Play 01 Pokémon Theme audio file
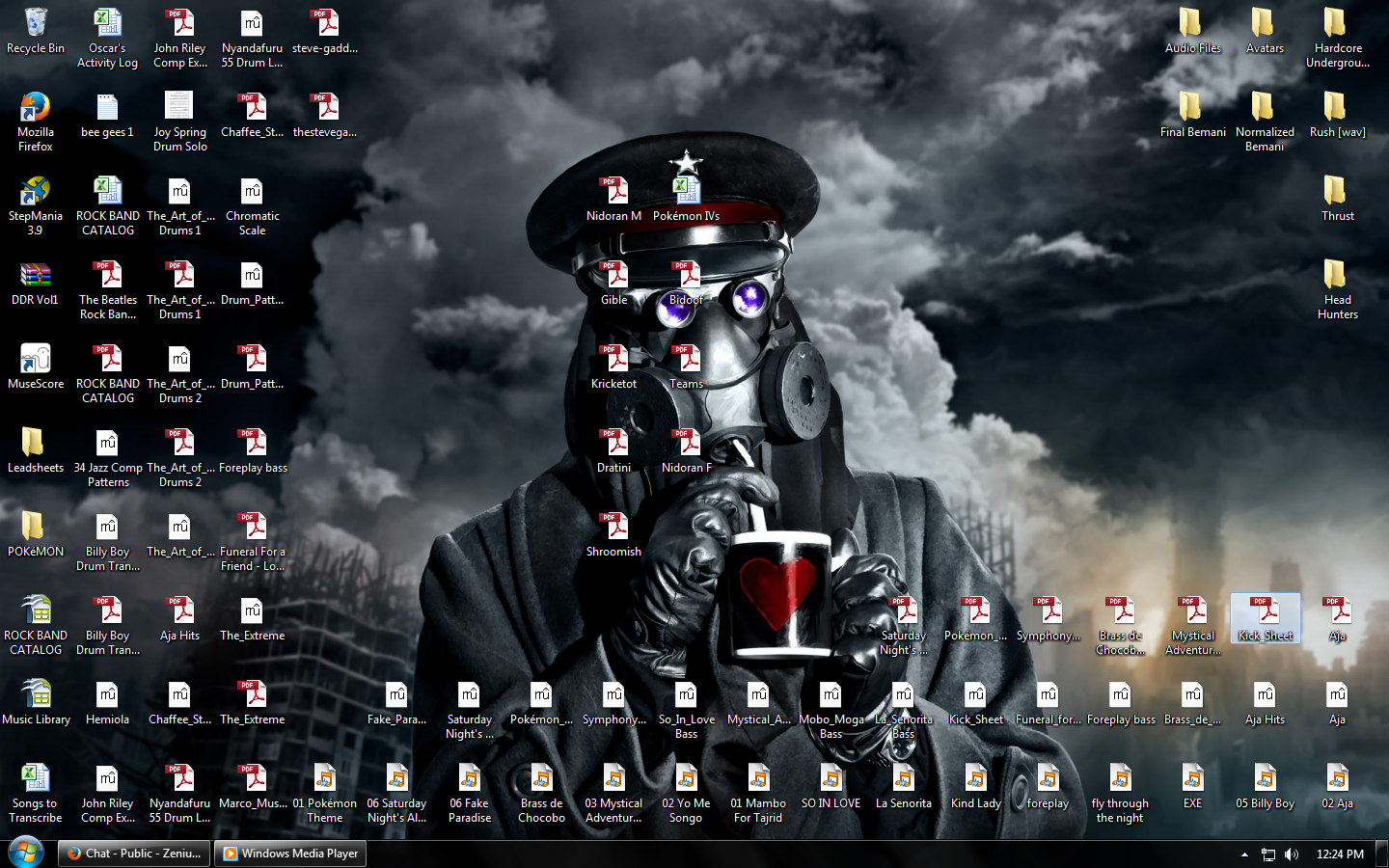Image resolution: width=1389 pixels, height=868 pixels. click(324, 794)
